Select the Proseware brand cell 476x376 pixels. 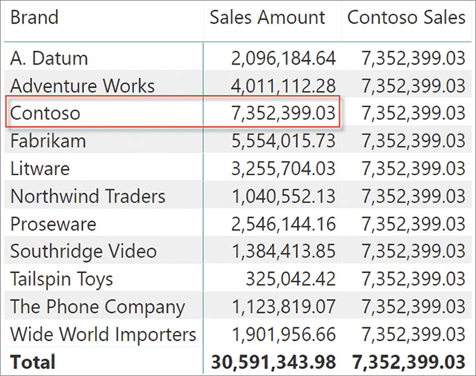pos(53,224)
